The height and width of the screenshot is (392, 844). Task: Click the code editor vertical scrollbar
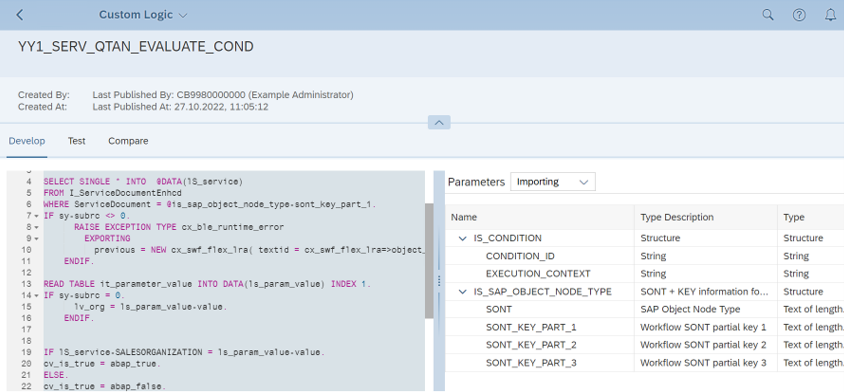tap(429, 261)
